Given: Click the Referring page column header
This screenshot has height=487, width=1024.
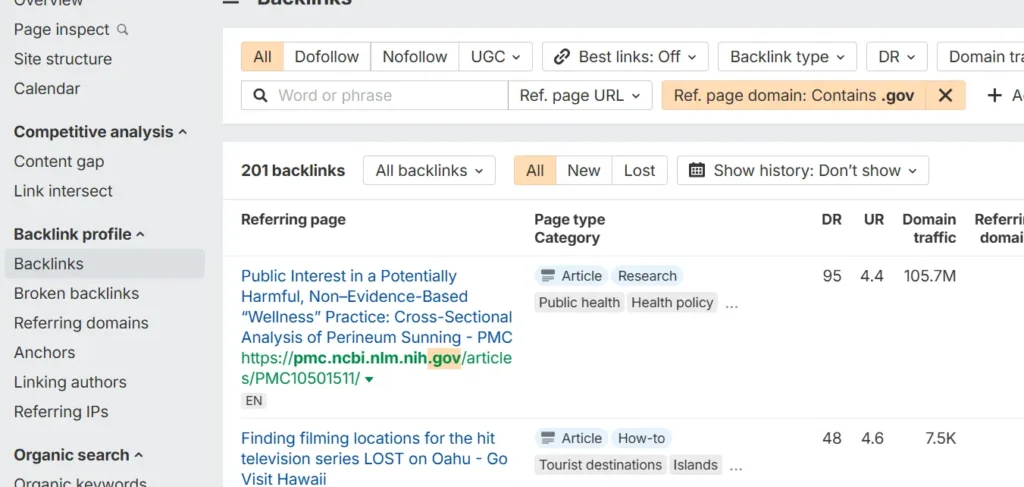Looking at the screenshot, I should click(x=293, y=220).
